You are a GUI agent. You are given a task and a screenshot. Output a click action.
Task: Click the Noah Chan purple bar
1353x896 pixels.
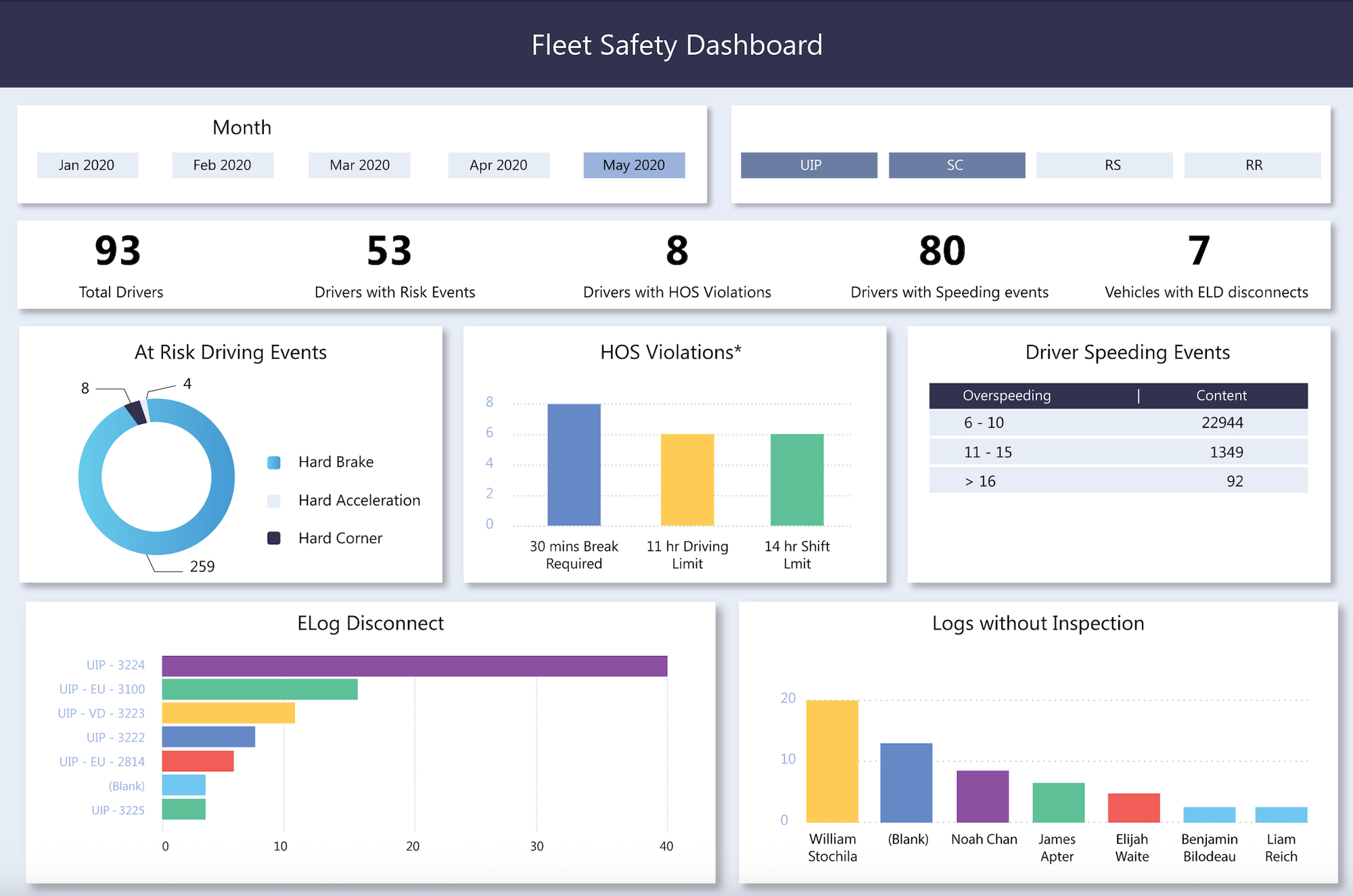(982, 797)
